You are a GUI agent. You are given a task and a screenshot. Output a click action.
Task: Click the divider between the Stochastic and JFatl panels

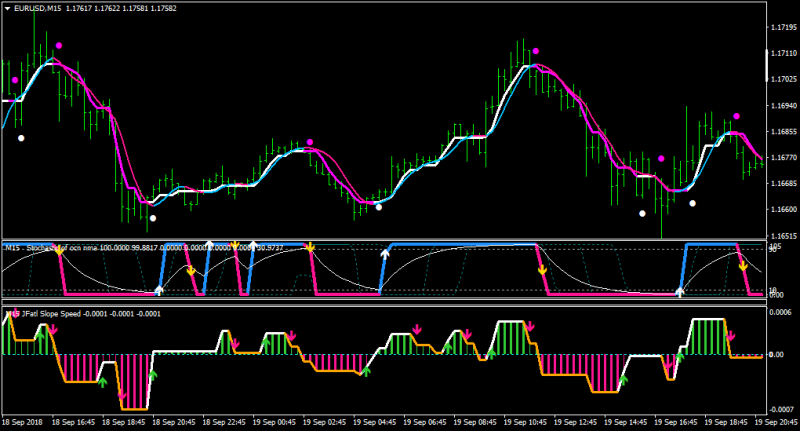tap(384, 302)
